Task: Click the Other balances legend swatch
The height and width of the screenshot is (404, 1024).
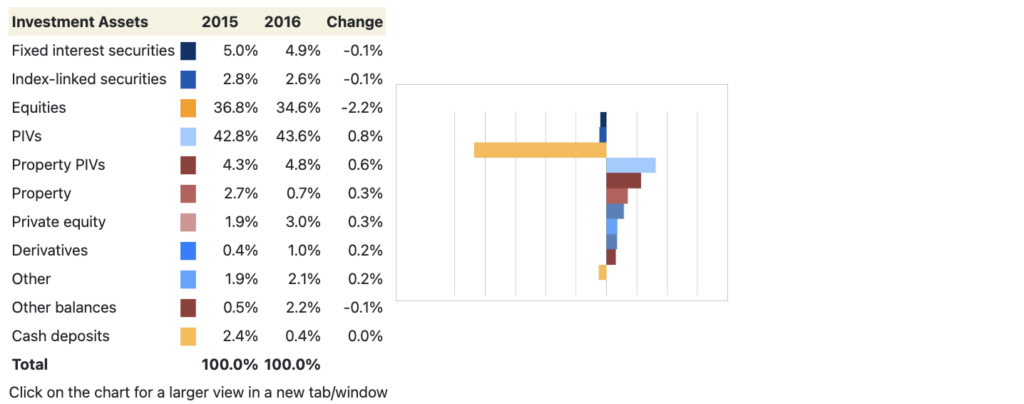Action: click(x=188, y=308)
